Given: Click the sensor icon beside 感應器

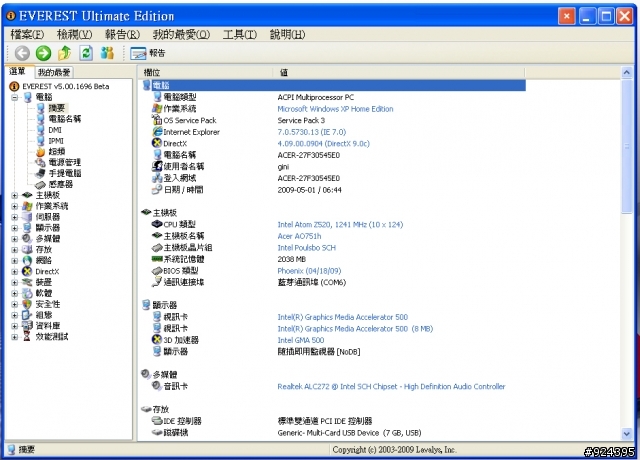Looking at the screenshot, I should (40, 184).
